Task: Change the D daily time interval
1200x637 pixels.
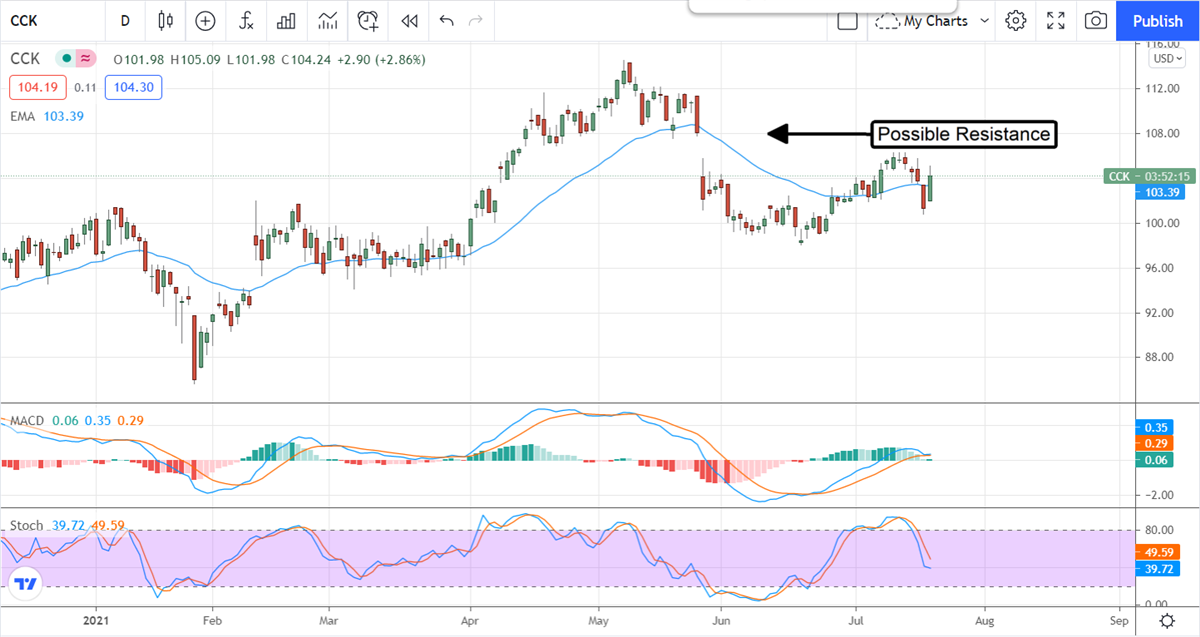Action: (x=124, y=20)
